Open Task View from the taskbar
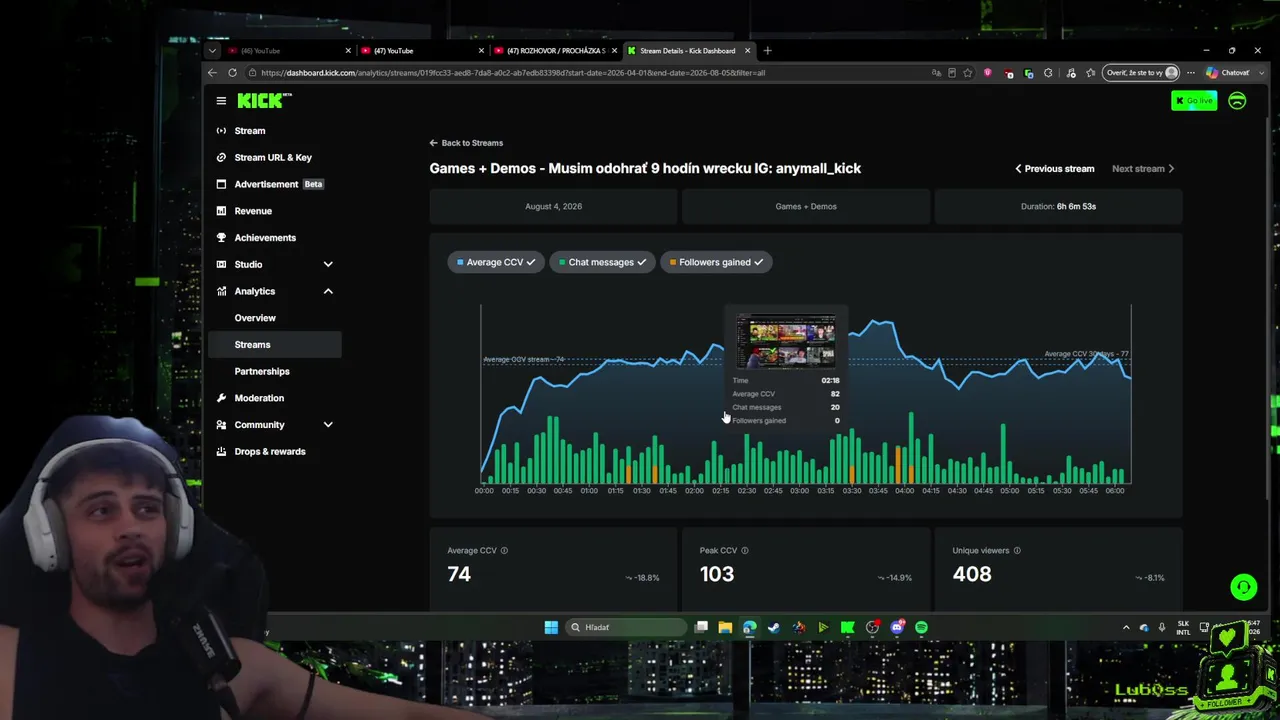Screen dimensions: 1280x720 pos(701,628)
